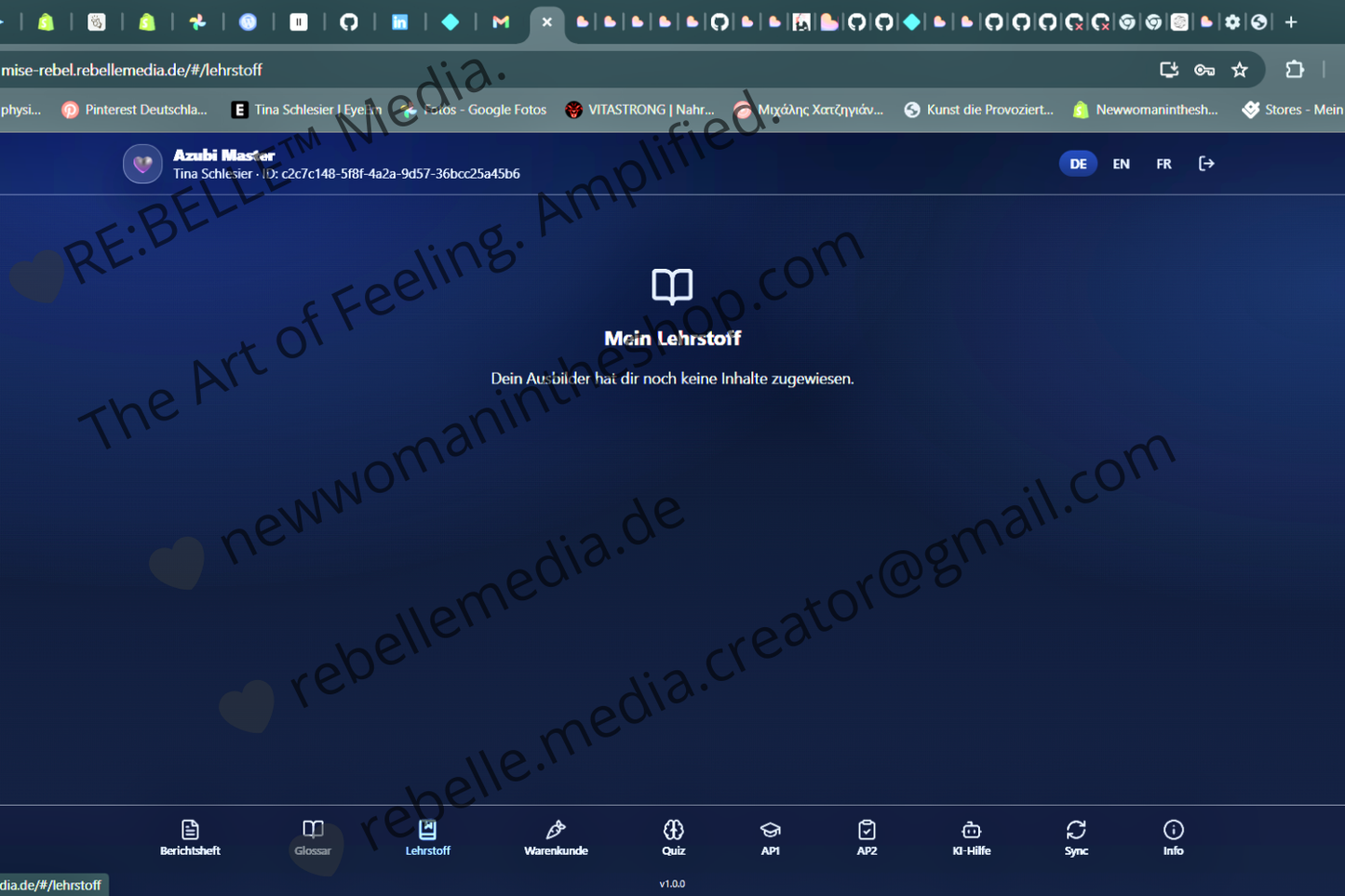The width and height of the screenshot is (1345, 896).
Task: Open the Info section
Action: (x=1173, y=836)
